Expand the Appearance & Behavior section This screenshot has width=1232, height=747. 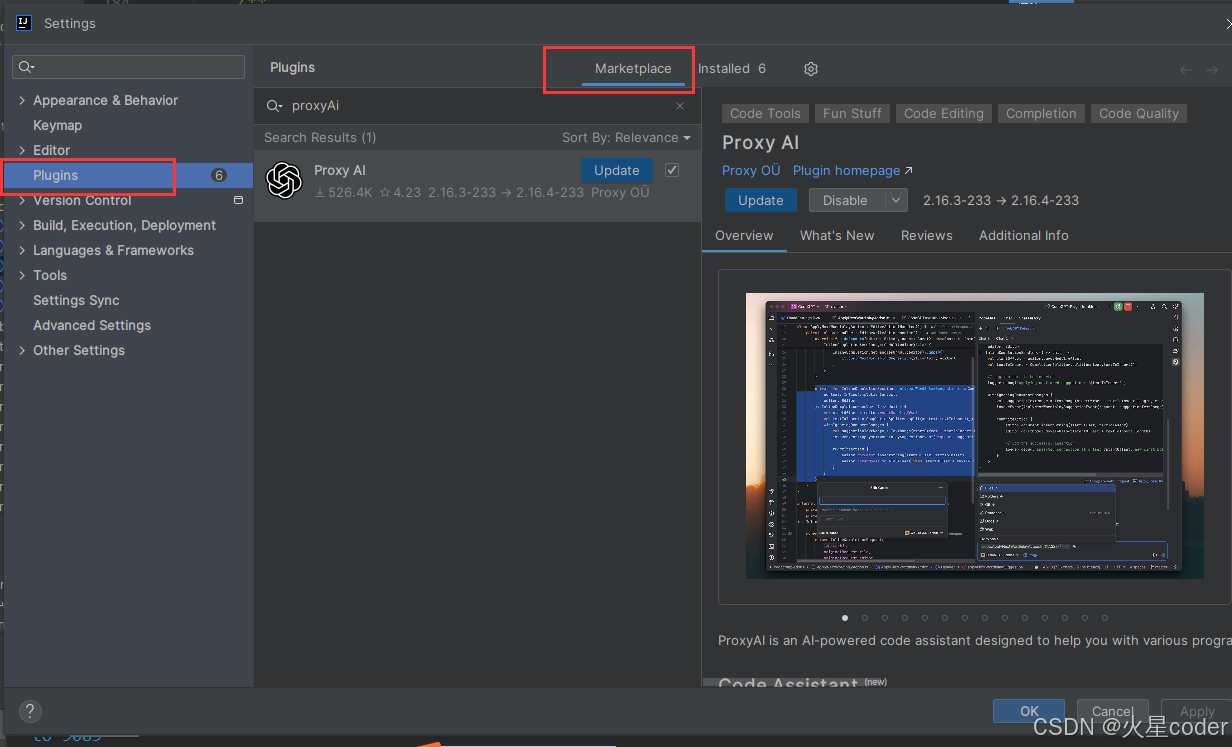pos(22,100)
